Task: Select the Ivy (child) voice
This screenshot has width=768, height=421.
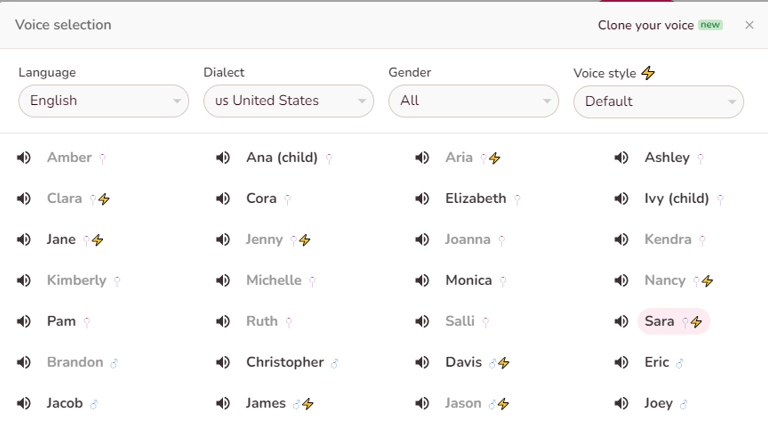Action: pyautogui.click(x=677, y=199)
